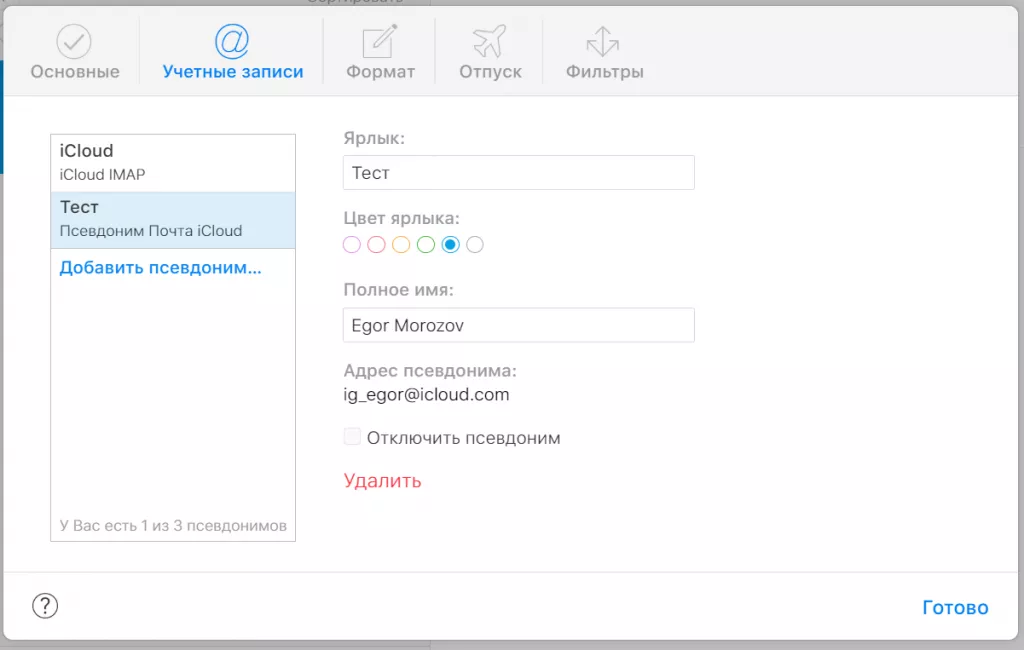Open the Основные checkmark settings tab
The width and height of the screenshot is (1024, 650).
(x=74, y=53)
